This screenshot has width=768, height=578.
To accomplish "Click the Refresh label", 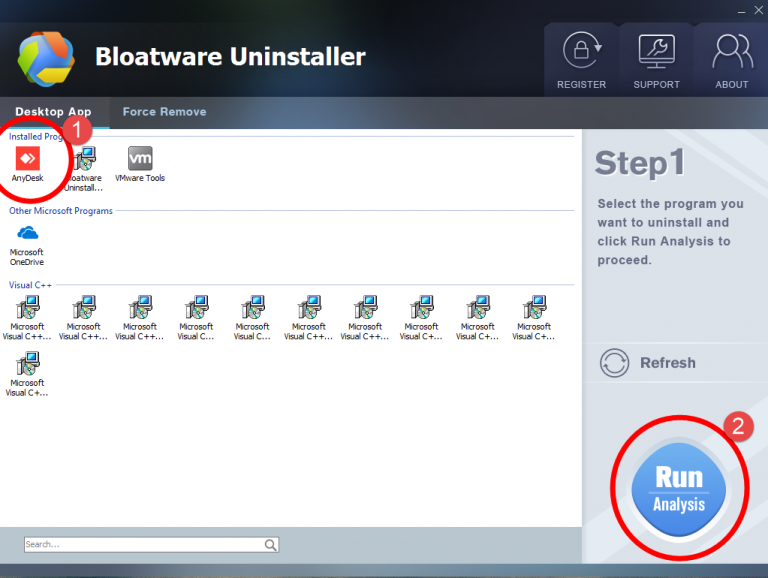I will coord(668,363).
